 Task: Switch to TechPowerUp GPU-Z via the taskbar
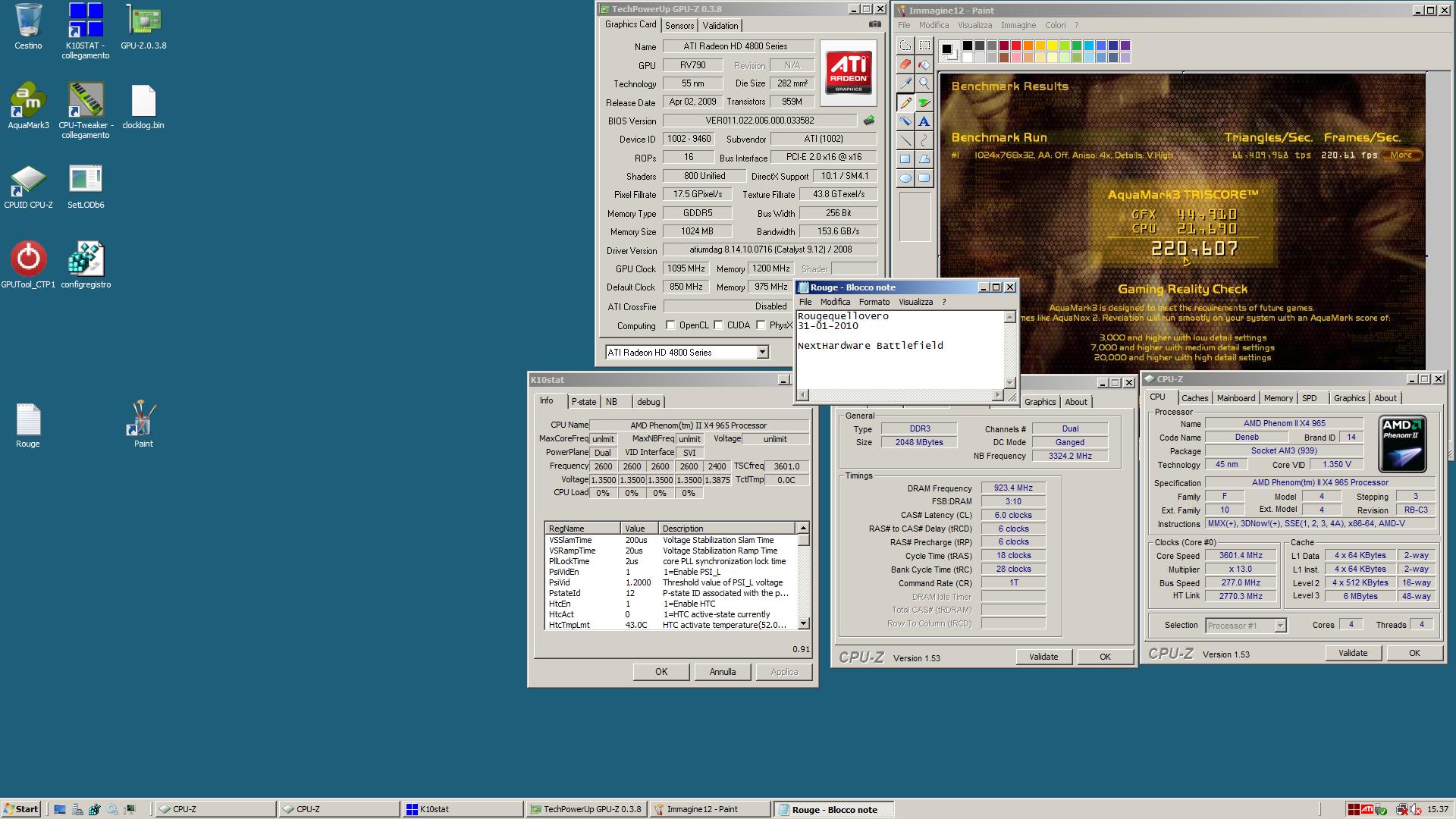click(585, 809)
